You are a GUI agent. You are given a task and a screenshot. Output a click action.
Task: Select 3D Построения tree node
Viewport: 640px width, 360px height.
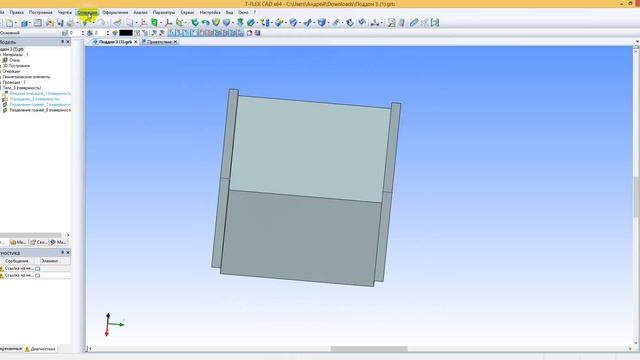click(16, 65)
